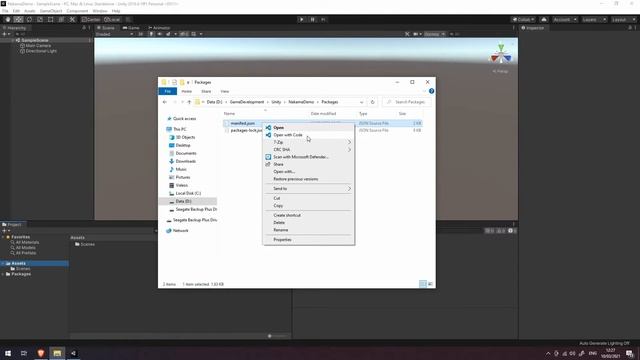
Task: Select the Assets folder in Project tree
Action: tap(18, 263)
